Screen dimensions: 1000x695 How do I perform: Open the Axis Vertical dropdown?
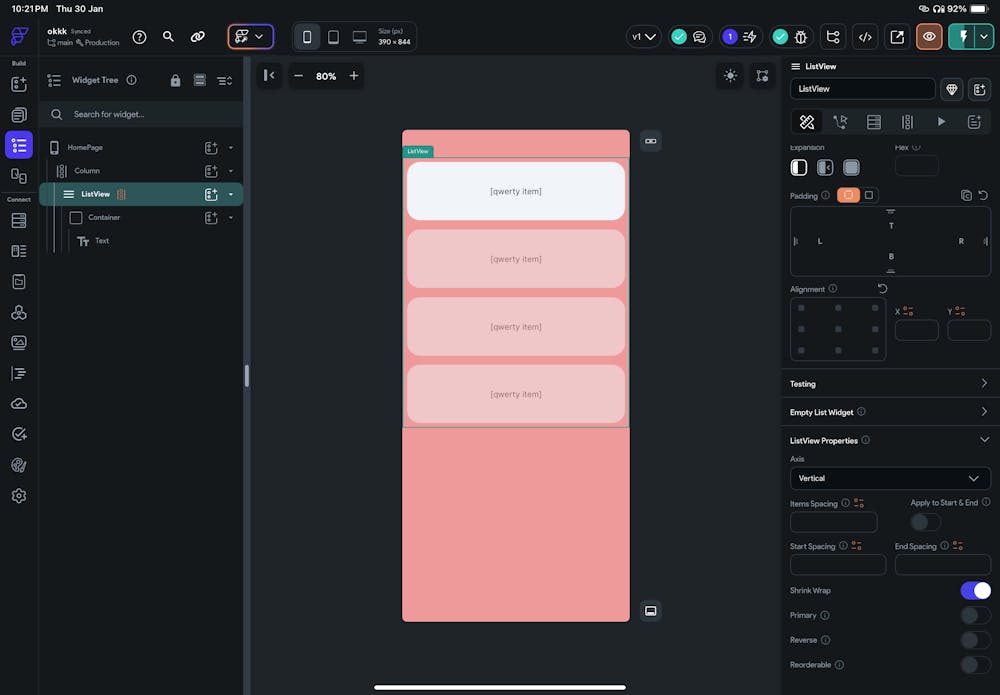pyautogui.click(x=887, y=478)
